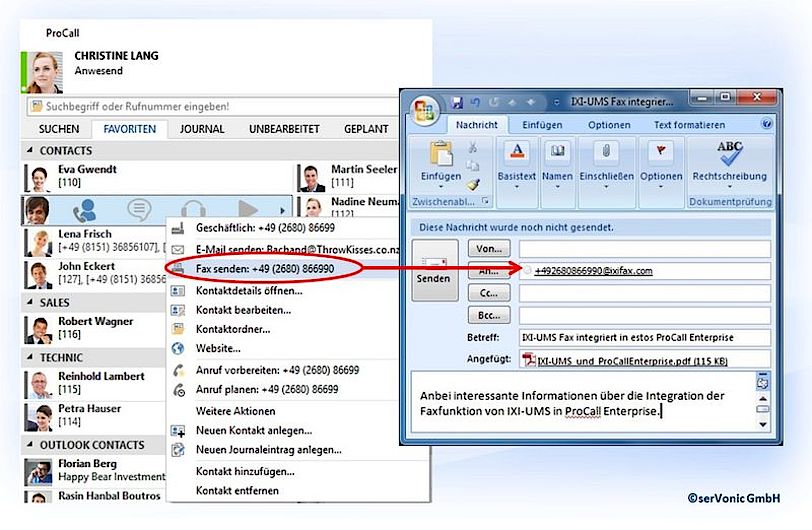Click the chat bubble icon on the selected contact

tap(139, 209)
